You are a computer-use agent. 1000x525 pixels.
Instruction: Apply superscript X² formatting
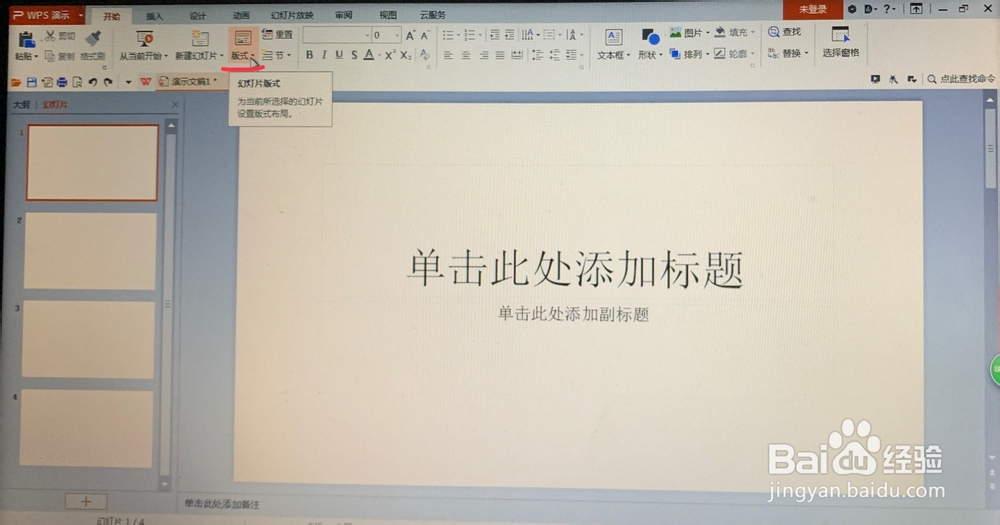coord(390,55)
